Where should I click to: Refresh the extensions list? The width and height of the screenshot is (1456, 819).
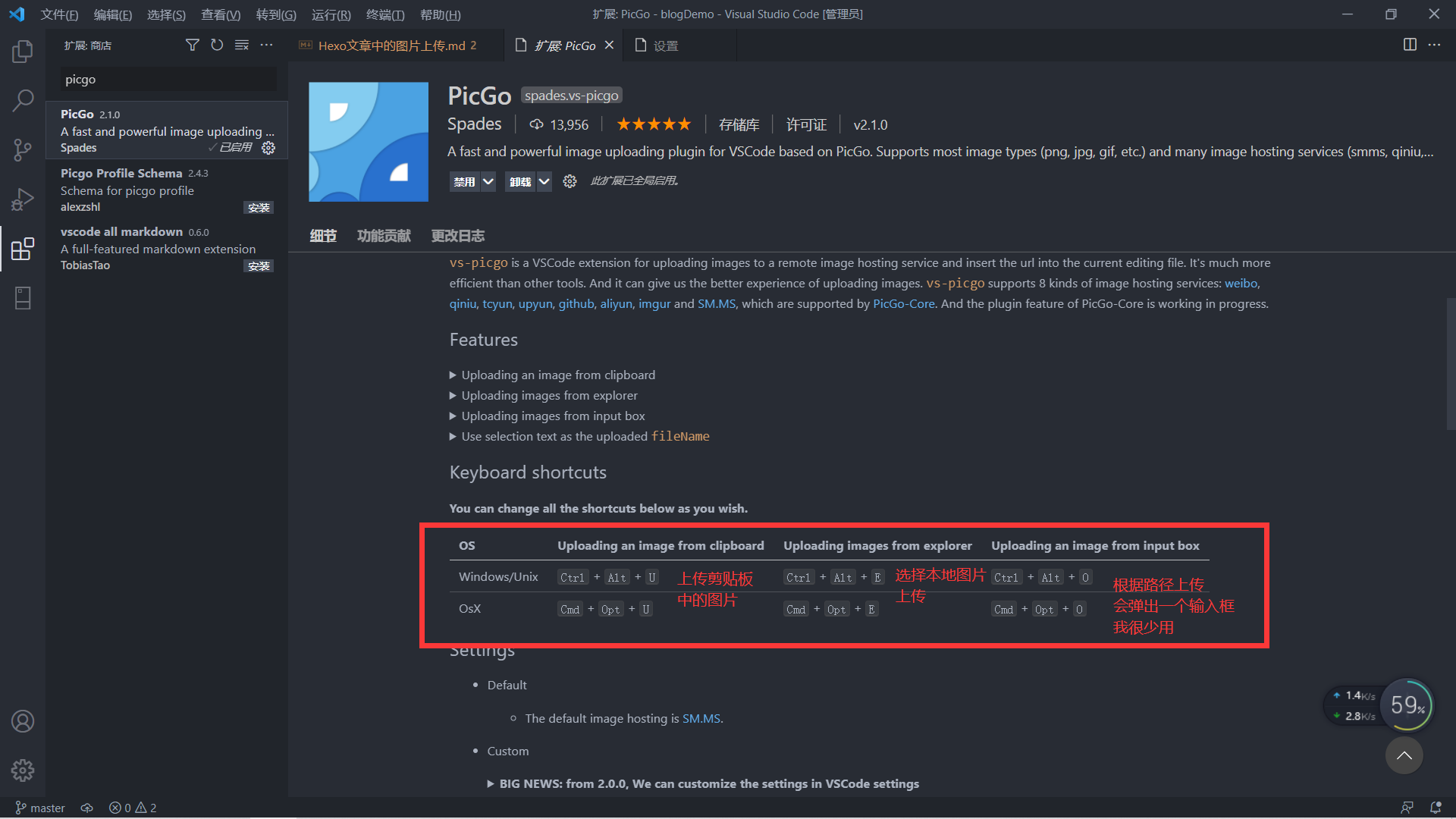click(x=217, y=45)
